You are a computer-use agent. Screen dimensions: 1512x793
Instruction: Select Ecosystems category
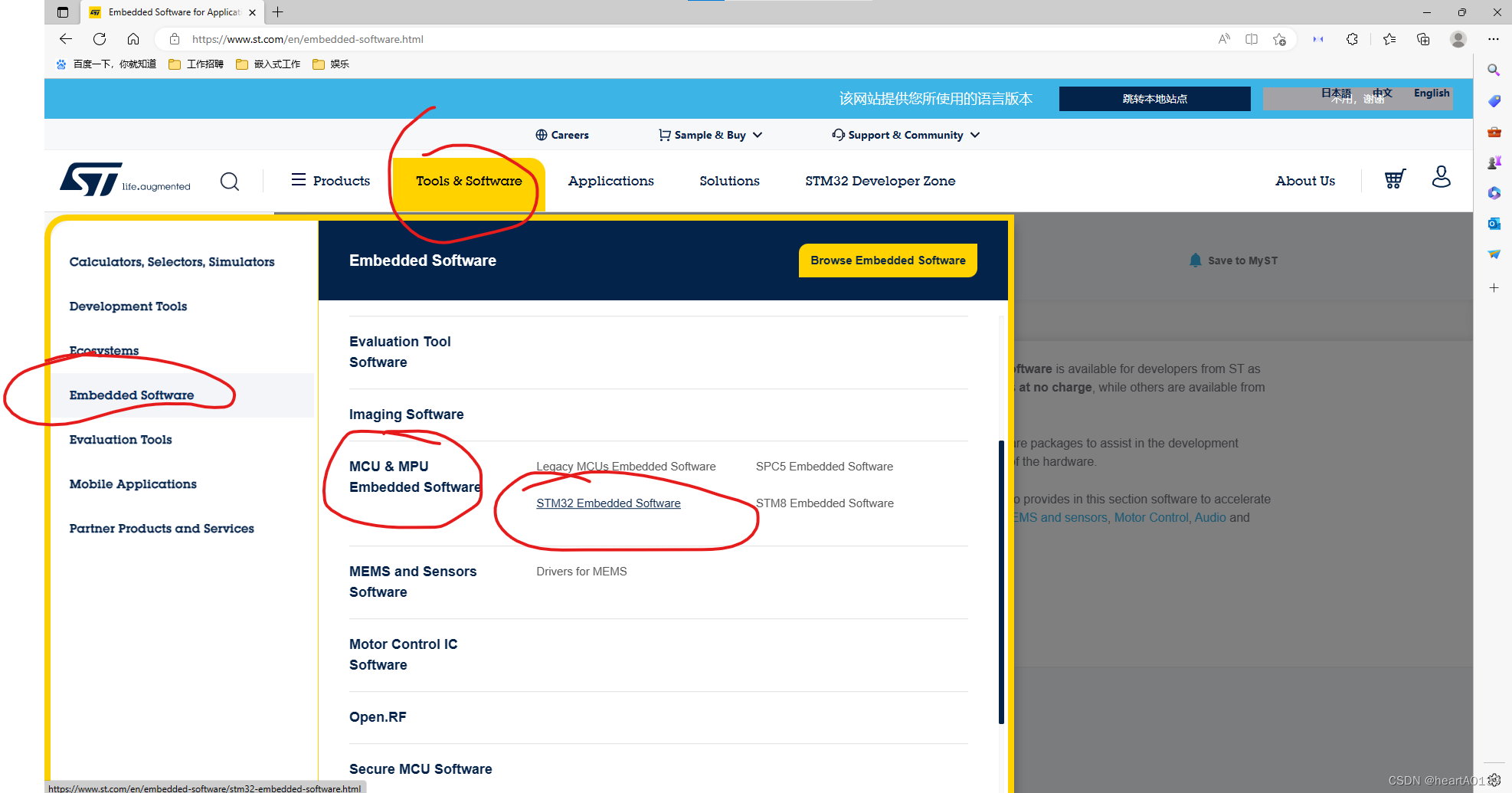click(x=104, y=351)
